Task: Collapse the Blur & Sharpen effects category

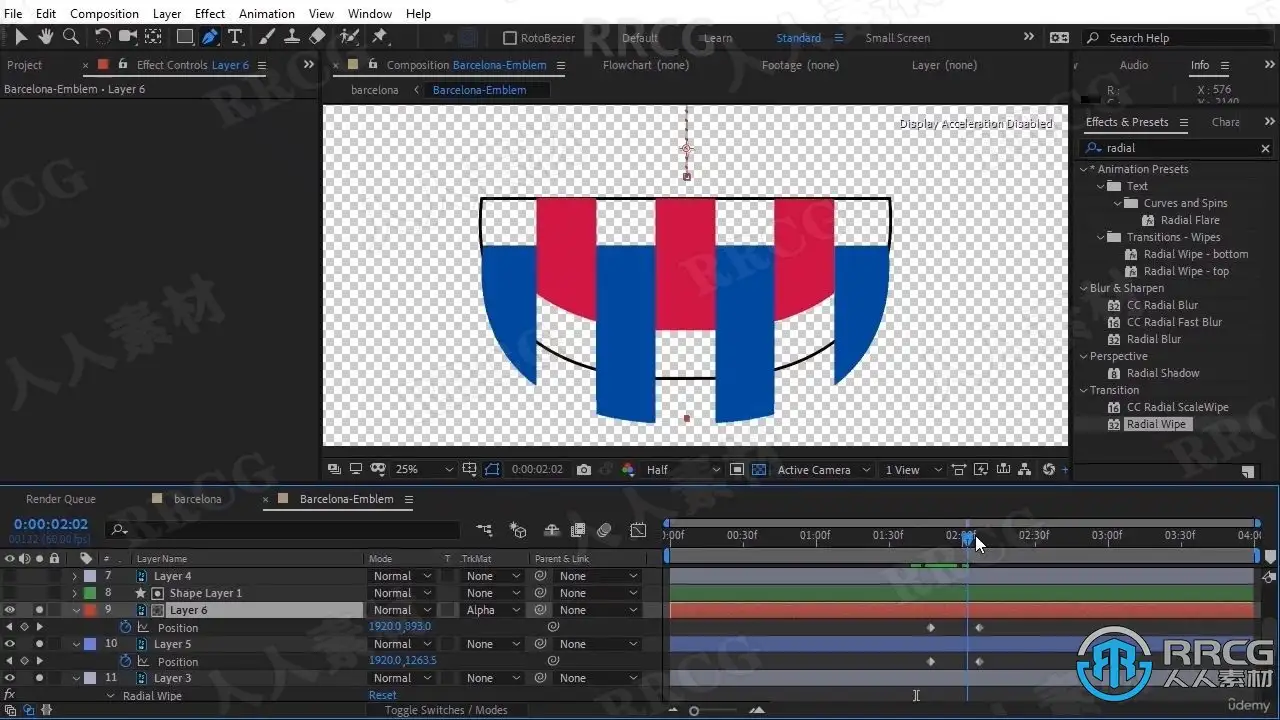Action: coord(1082,288)
